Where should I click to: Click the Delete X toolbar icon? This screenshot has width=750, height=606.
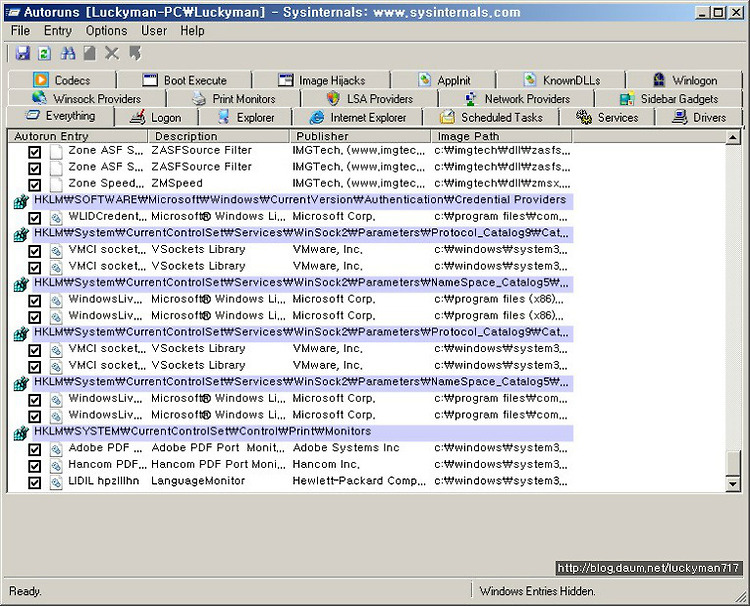click(x=112, y=53)
